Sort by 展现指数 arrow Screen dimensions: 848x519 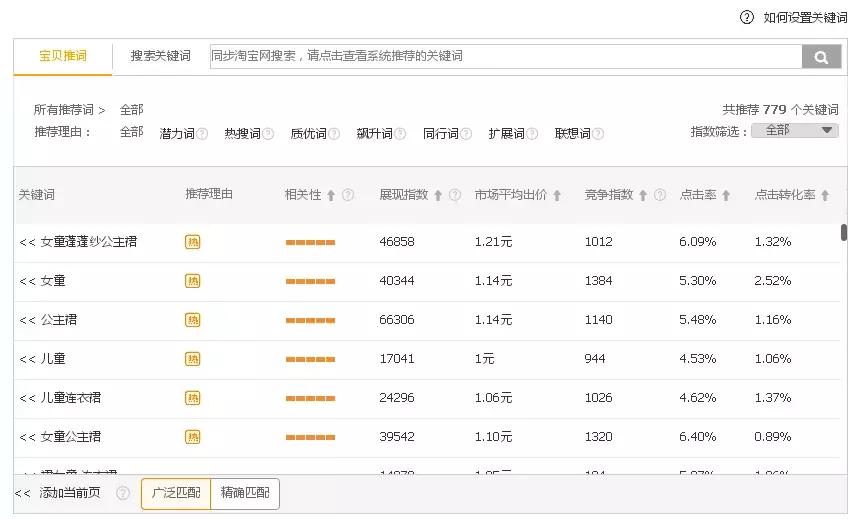(x=438, y=195)
